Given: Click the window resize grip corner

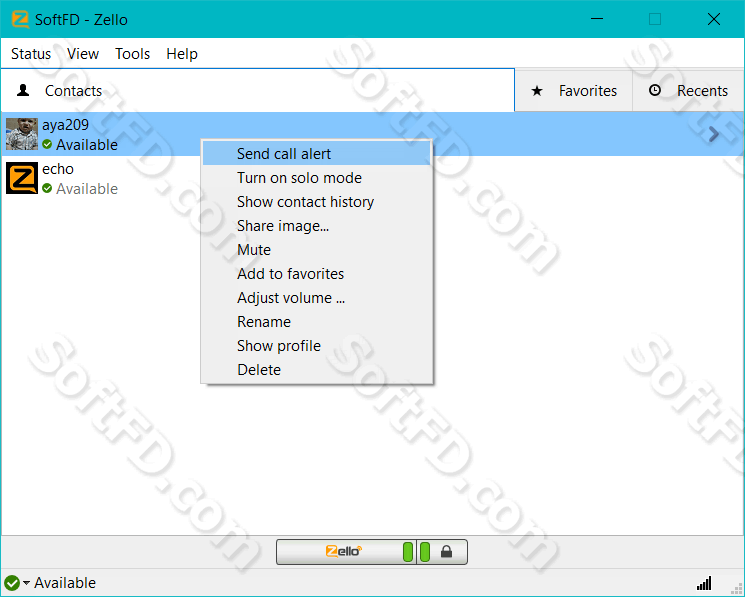Looking at the screenshot, I should (x=737, y=588).
